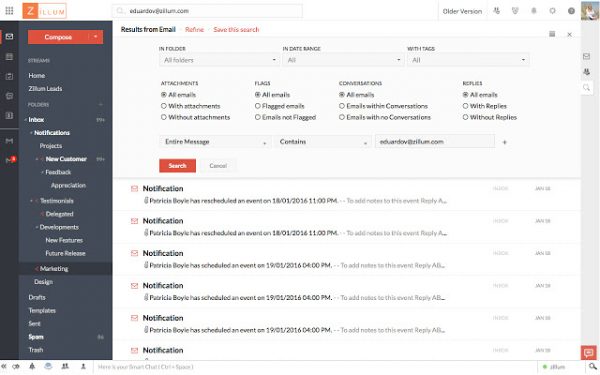Open the help question mark icon
600x375 pixels.
click(571, 11)
